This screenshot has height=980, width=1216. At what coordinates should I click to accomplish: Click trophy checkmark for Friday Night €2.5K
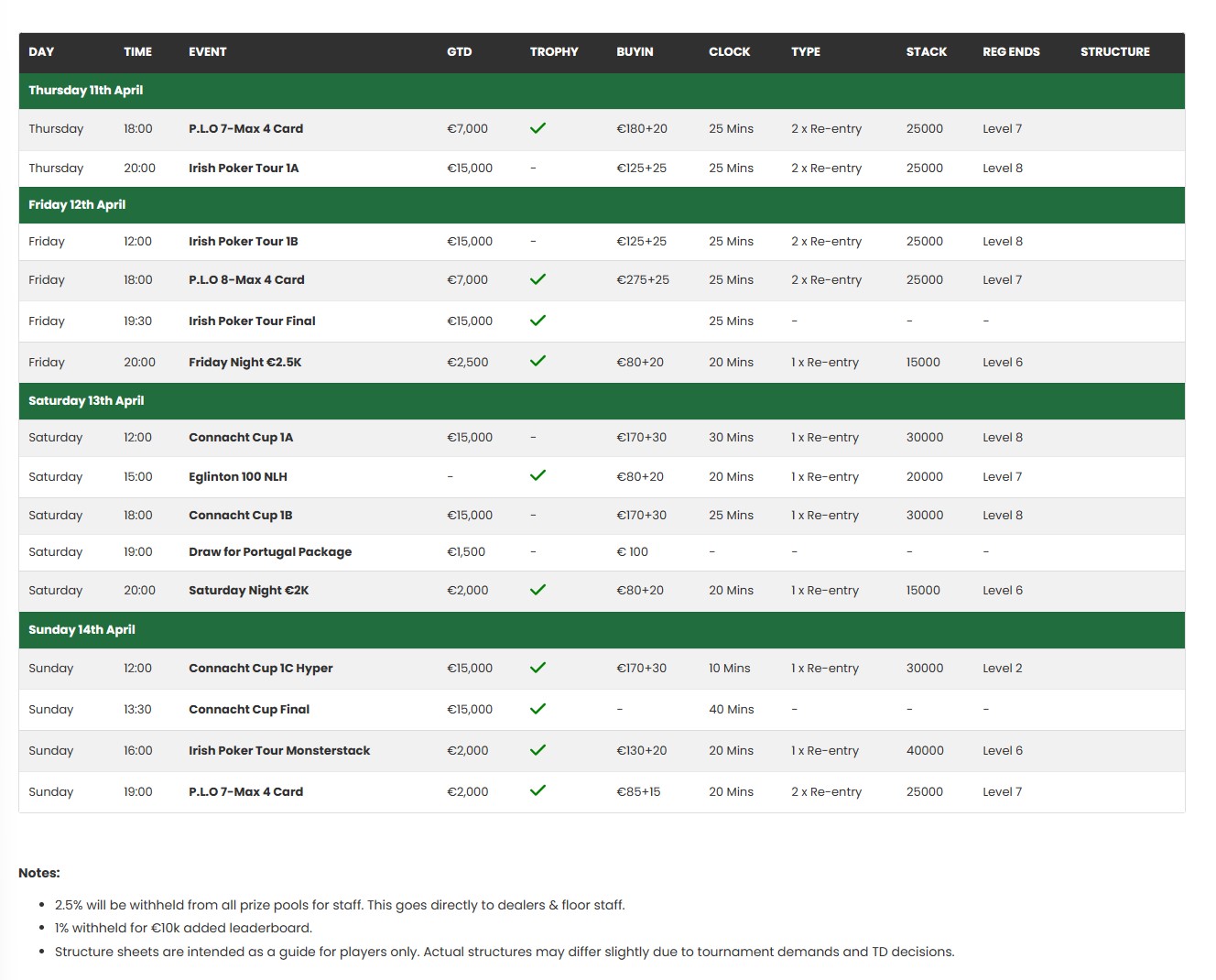(537, 361)
